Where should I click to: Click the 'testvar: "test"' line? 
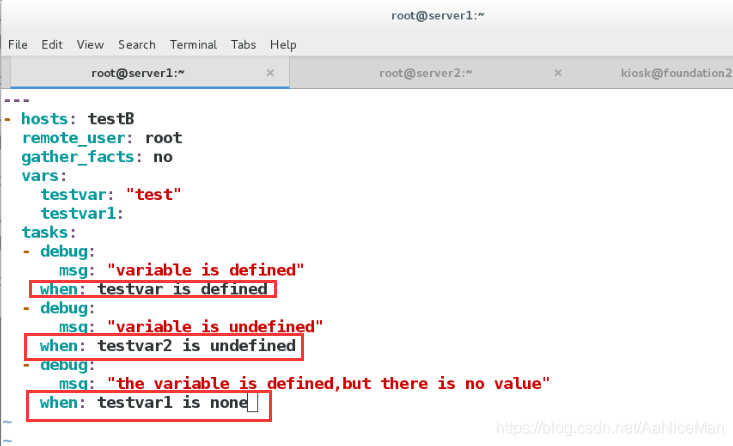click(x=111, y=194)
